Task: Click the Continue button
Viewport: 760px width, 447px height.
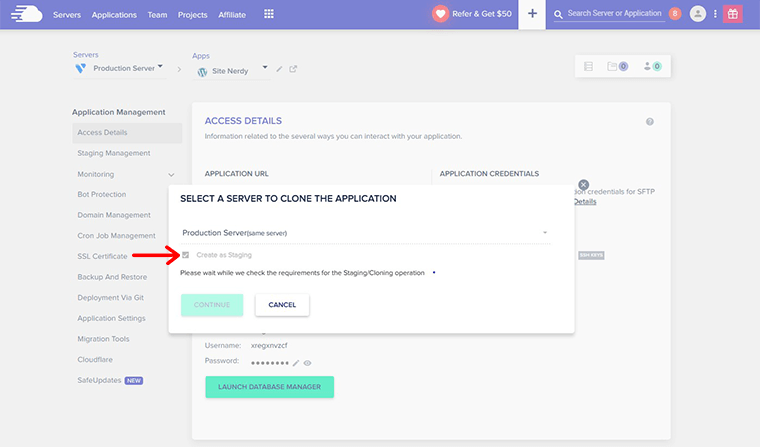Action: [212, 305]
